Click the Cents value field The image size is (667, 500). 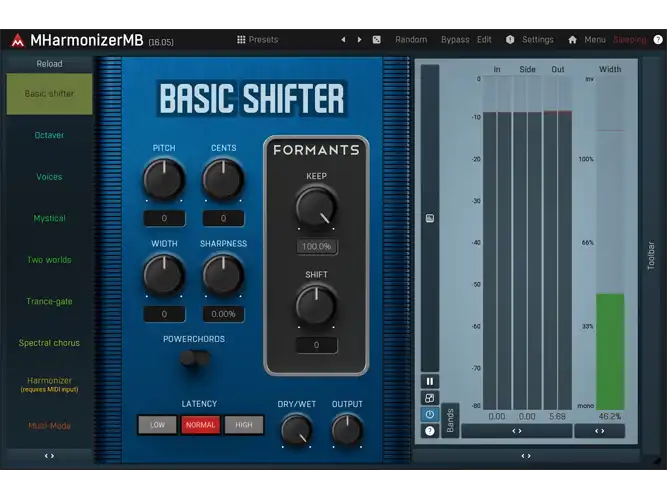(x=223, y=218)
